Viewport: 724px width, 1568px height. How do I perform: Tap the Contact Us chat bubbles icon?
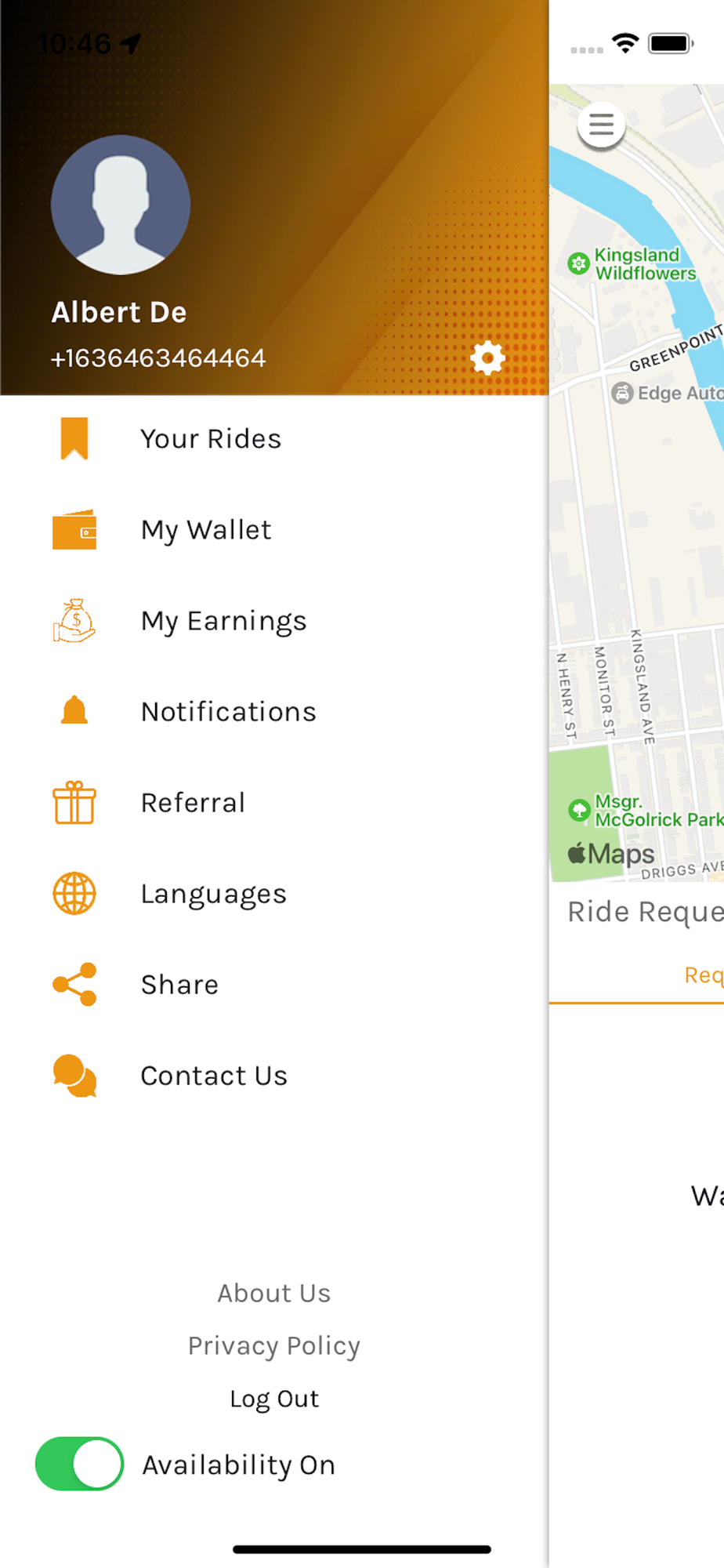coord(74,1076)
